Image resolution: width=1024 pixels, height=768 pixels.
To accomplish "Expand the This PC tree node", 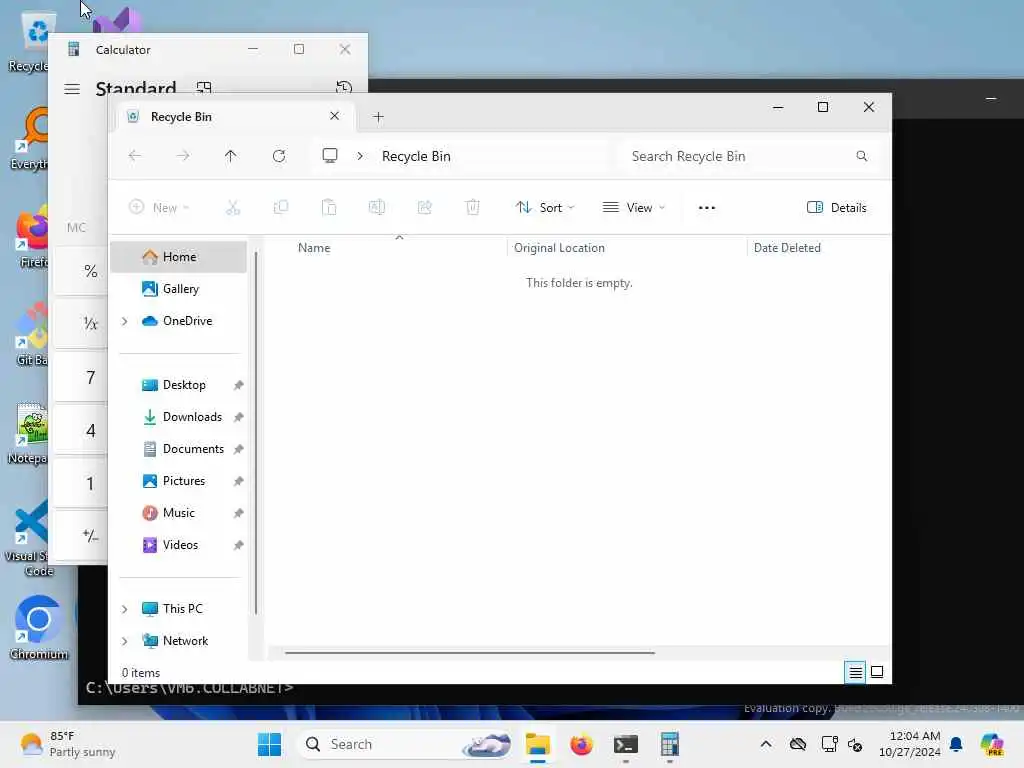I will [x=125, y=609].
